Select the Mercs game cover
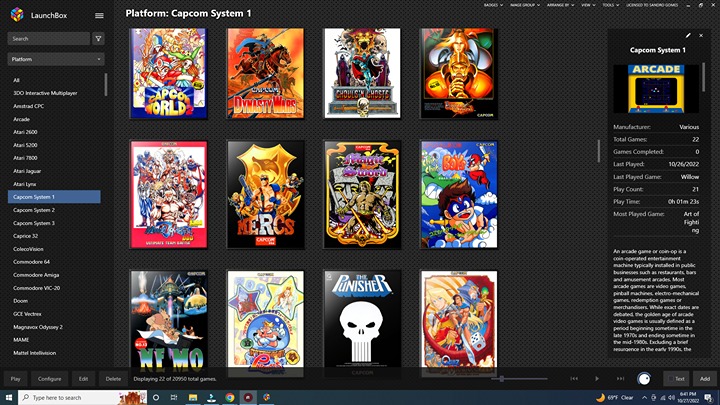This screenshot has height=405, width=720. pyautogui.click(x=265, y=194)
